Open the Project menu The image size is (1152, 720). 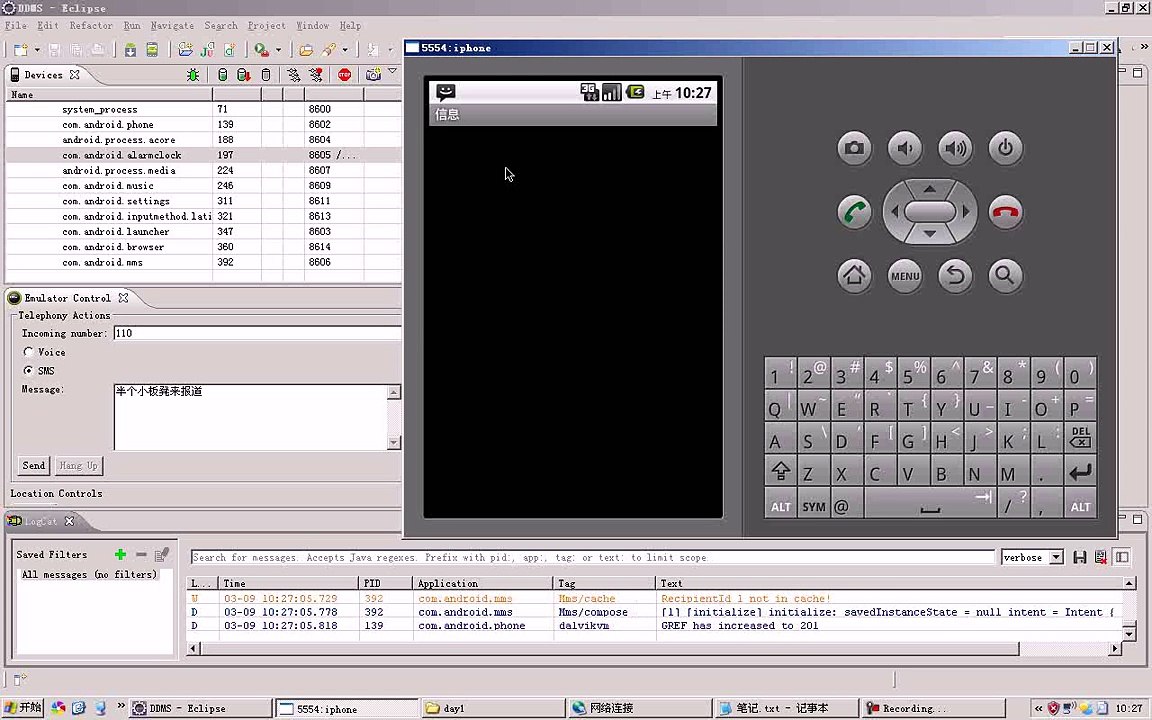266,26
